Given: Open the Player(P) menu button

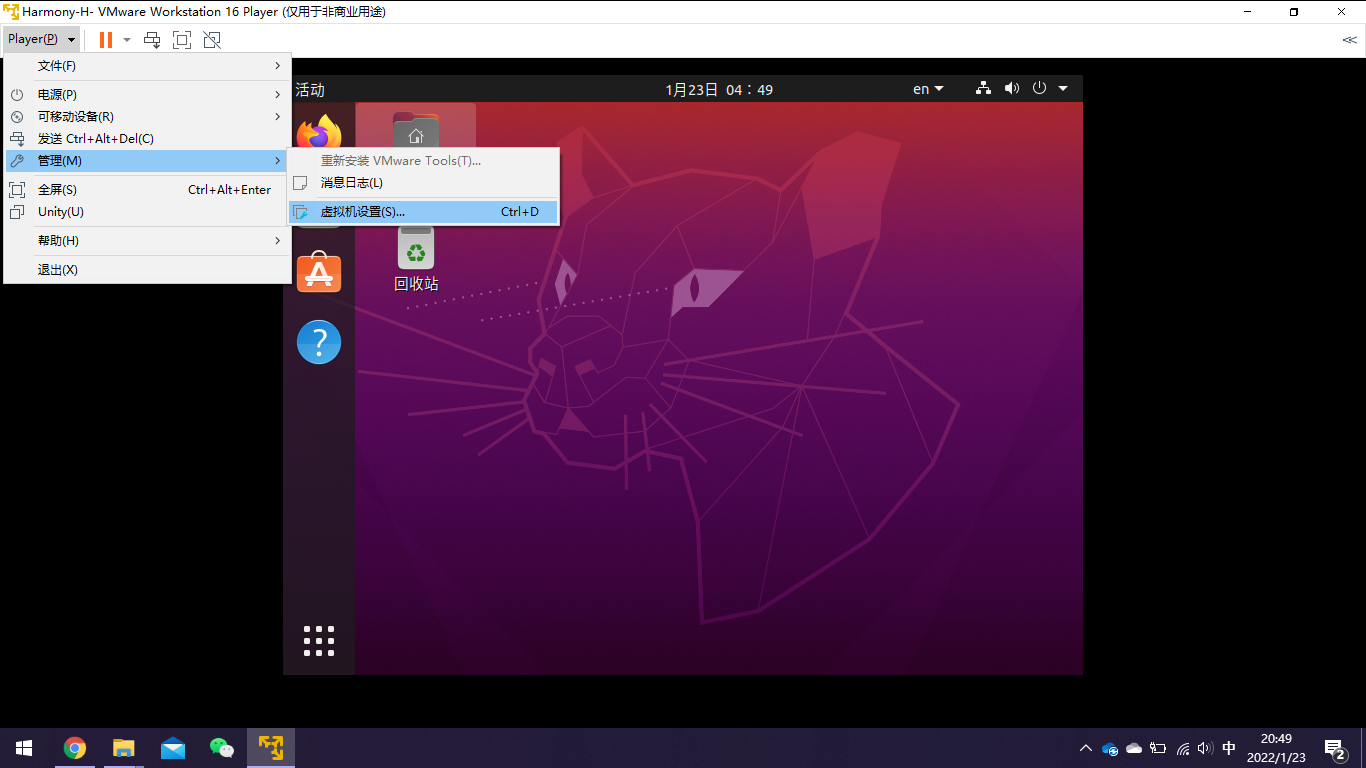Looking at the screenshot, I should (41, 39).
